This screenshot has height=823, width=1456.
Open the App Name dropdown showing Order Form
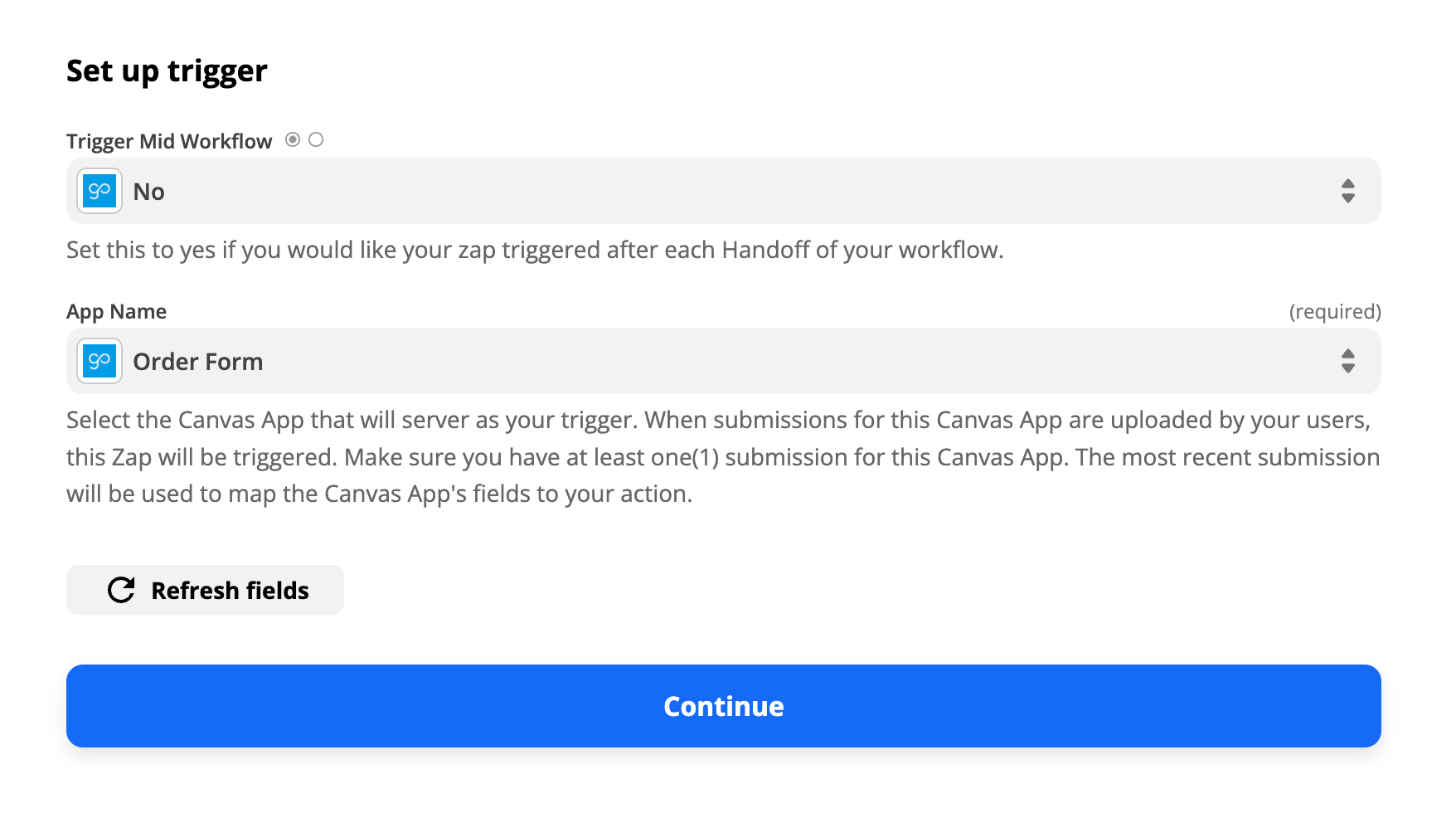(x=724, y=361)
